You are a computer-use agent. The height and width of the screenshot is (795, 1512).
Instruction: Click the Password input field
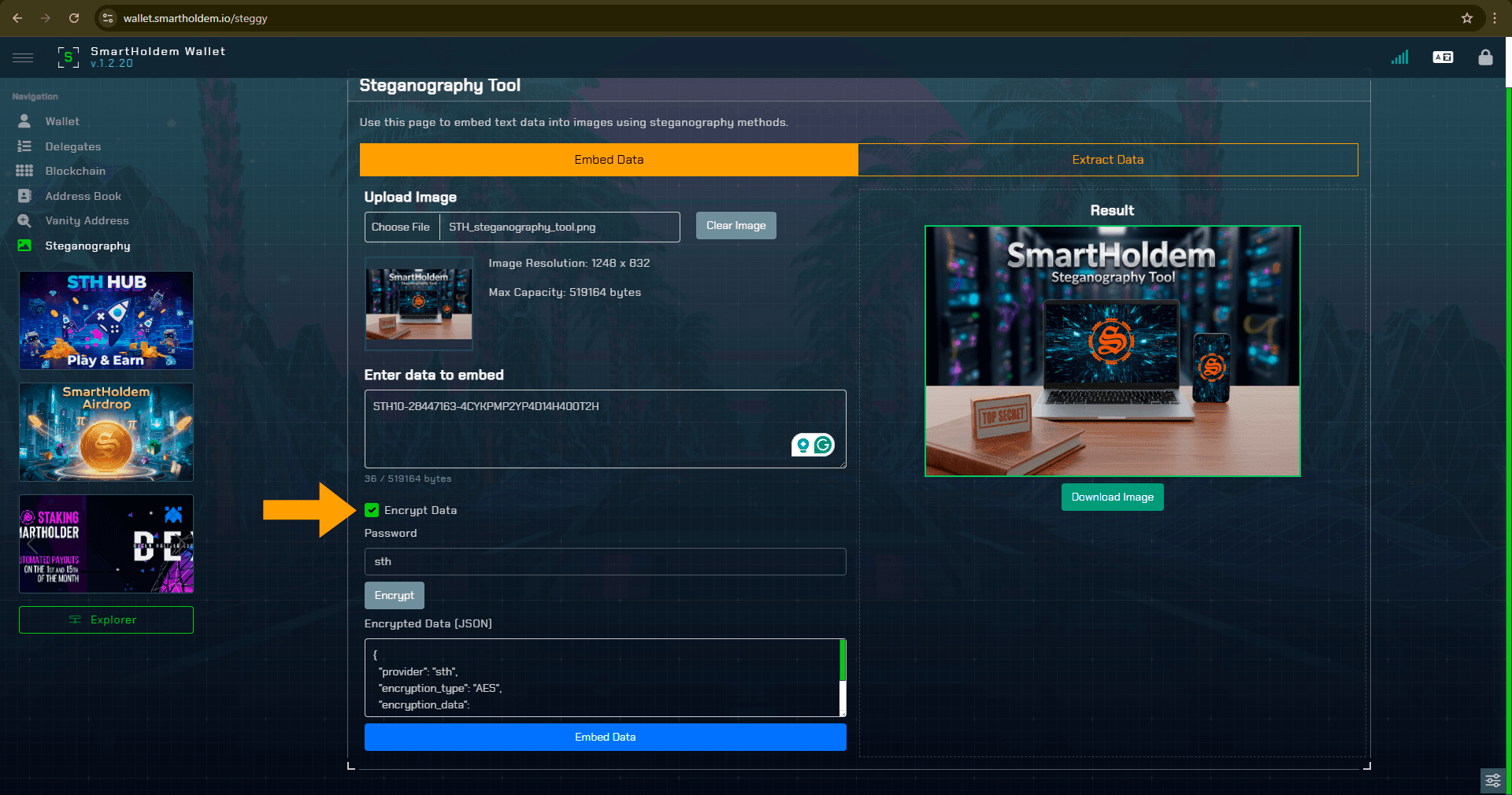pyautogui.click(x=606, y=562)
